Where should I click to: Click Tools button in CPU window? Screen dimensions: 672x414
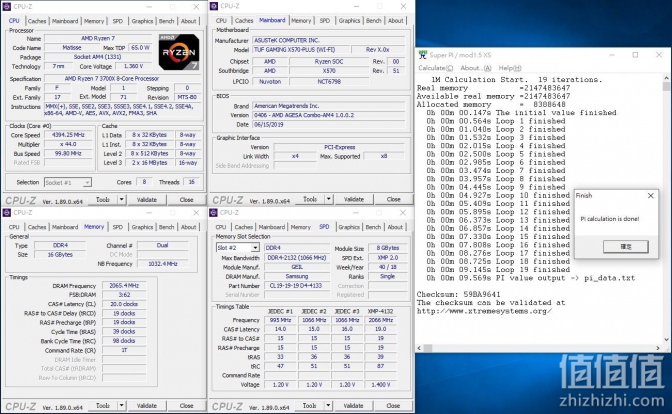click(x=103, y=200)
